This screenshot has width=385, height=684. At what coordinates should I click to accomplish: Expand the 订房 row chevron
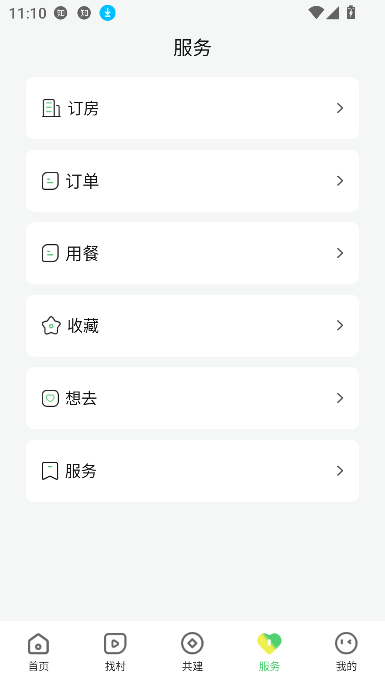pyautogui.click(x=340, y=108)
